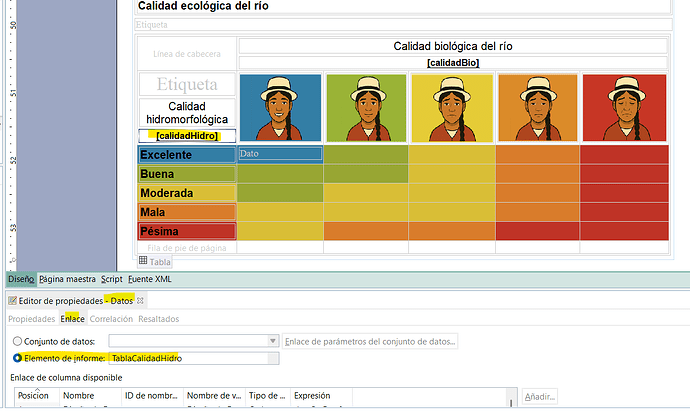Close the Editor de propiedades view
Screen dimensions: 690x412
141,300
